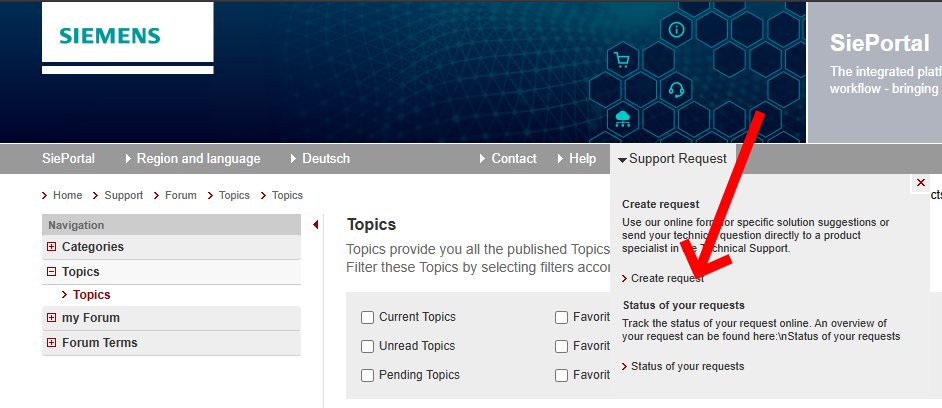
Task: Expand the Forum Terms plus icon
Action: point(51,343)
